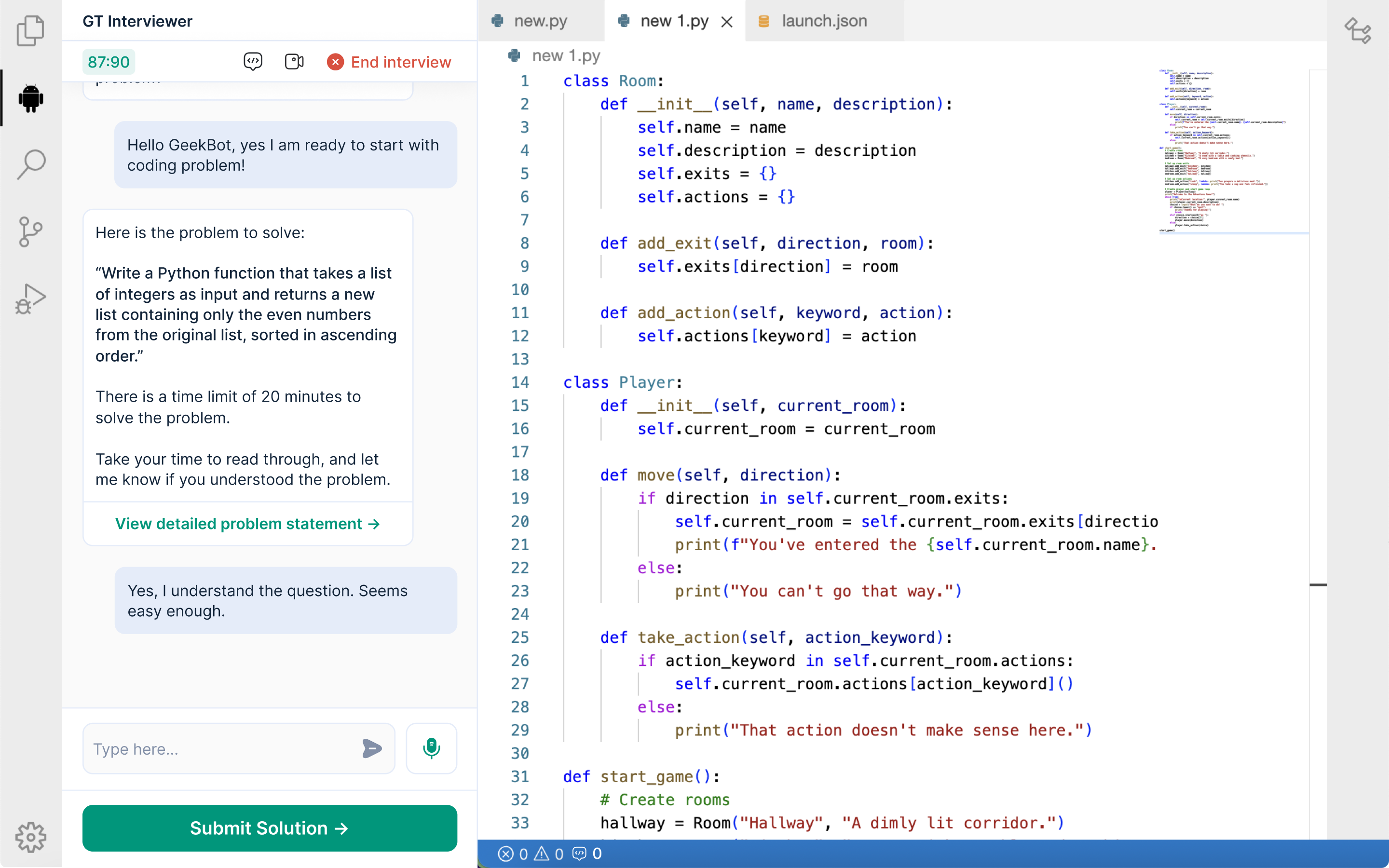Open Run and Debug icon
Image resolution: width=1389 pixels, height=868 pixels.
click(x=30, y=298)
